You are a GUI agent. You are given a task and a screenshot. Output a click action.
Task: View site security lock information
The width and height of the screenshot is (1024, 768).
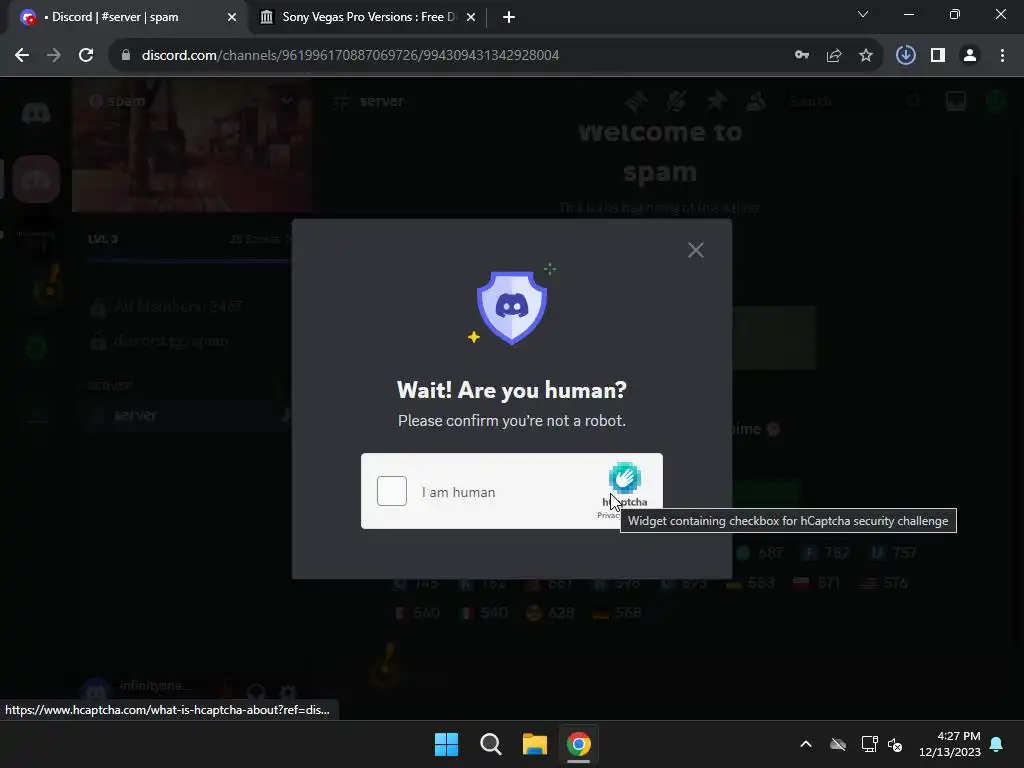click(x=126, y=55)
